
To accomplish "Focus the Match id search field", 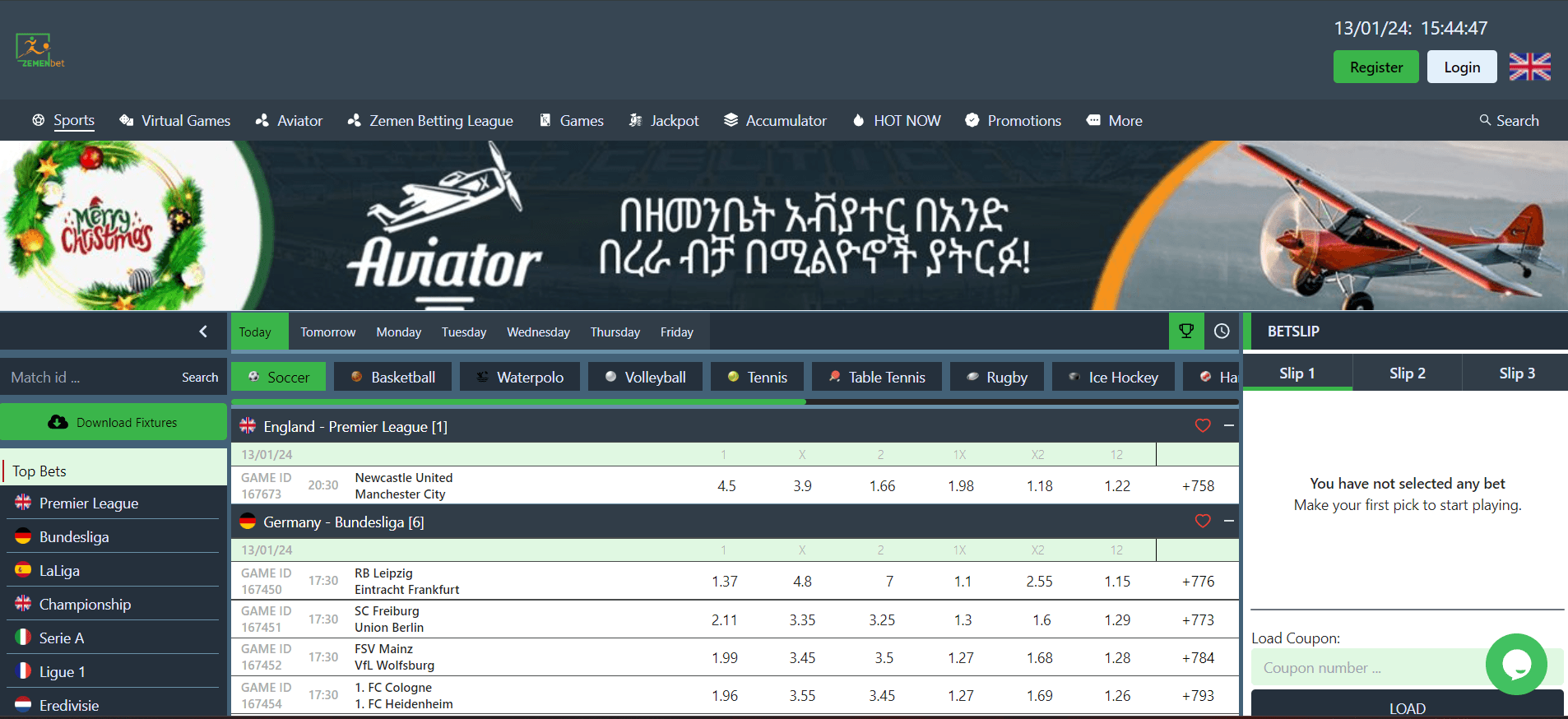I will 86,377.
